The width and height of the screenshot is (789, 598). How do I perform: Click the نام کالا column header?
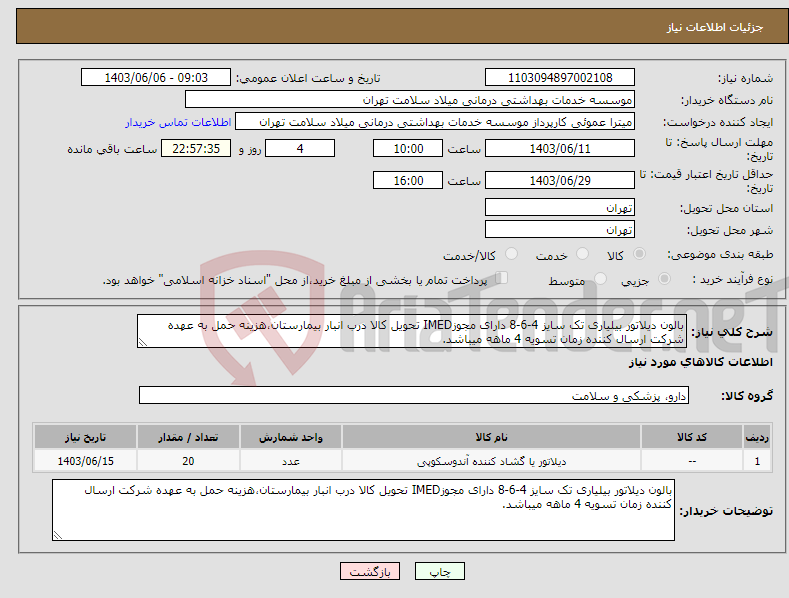coord(491,437)
